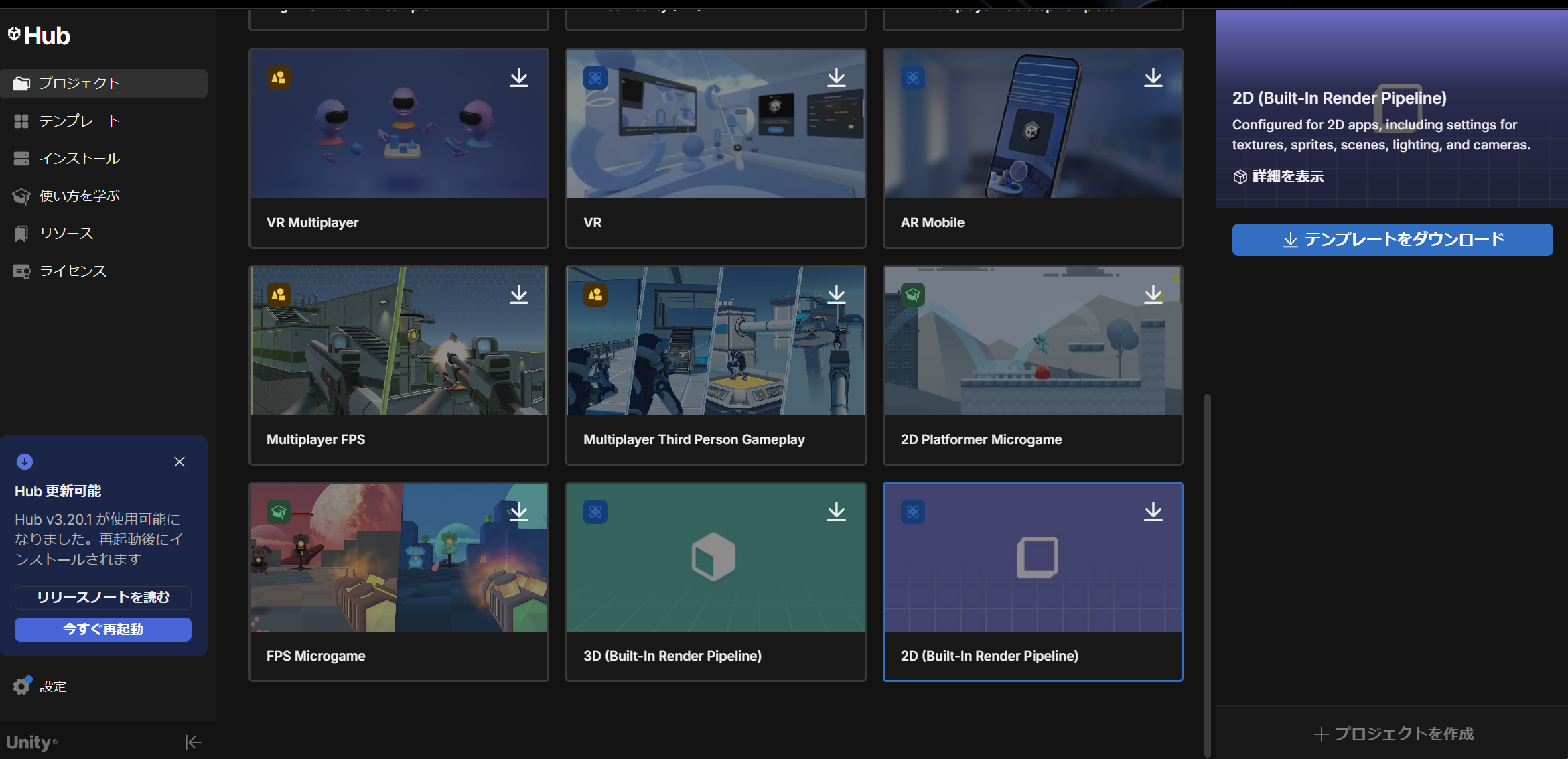
Task: Click the core badge on 3D (Built-In Render Pipeline)
Action: (595, 512)
